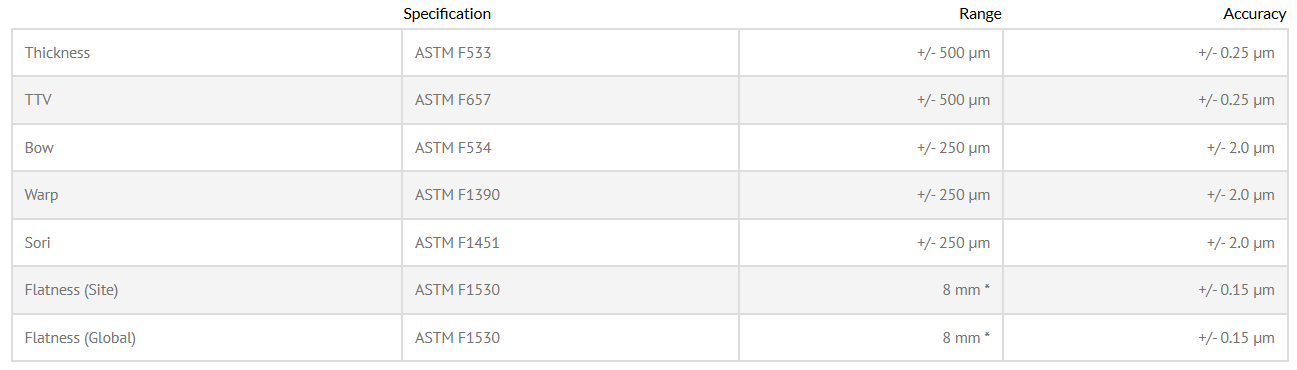Click the Specification column header
Viewport: 1297px width, 370px height.
point(447,14)
